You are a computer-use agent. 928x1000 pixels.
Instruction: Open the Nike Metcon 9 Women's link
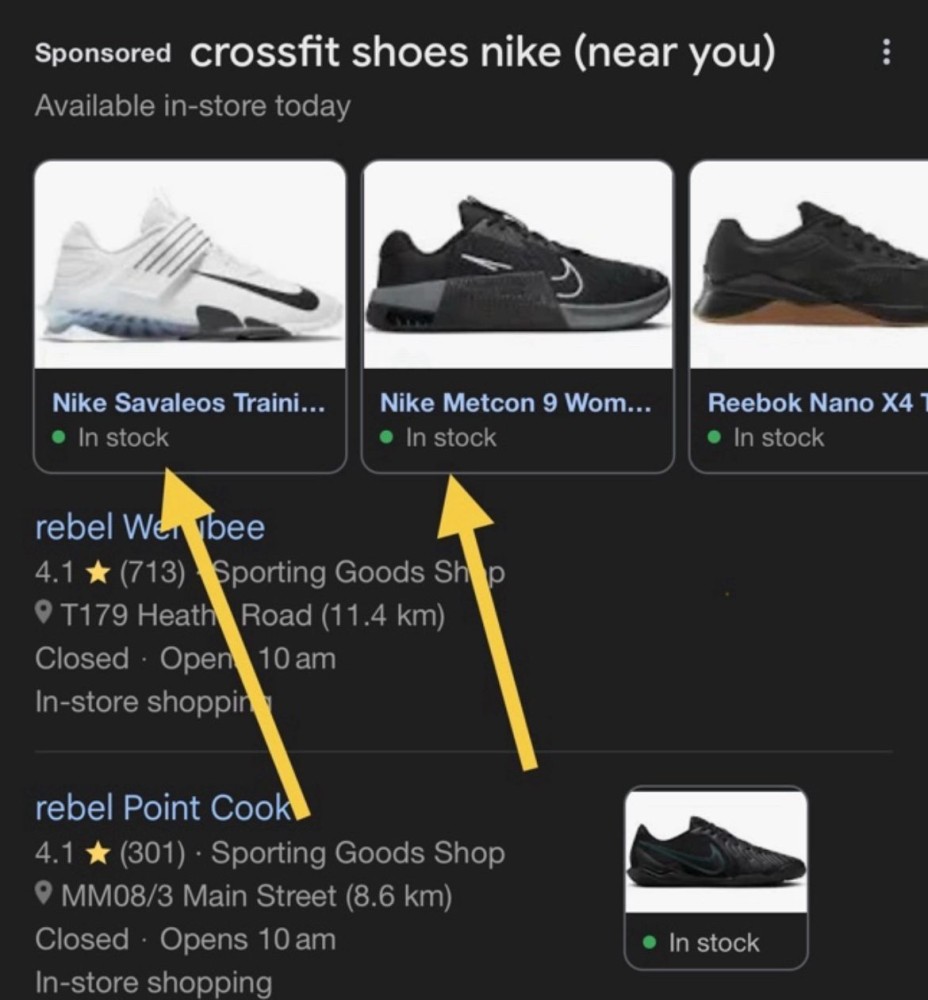[515, 403]
